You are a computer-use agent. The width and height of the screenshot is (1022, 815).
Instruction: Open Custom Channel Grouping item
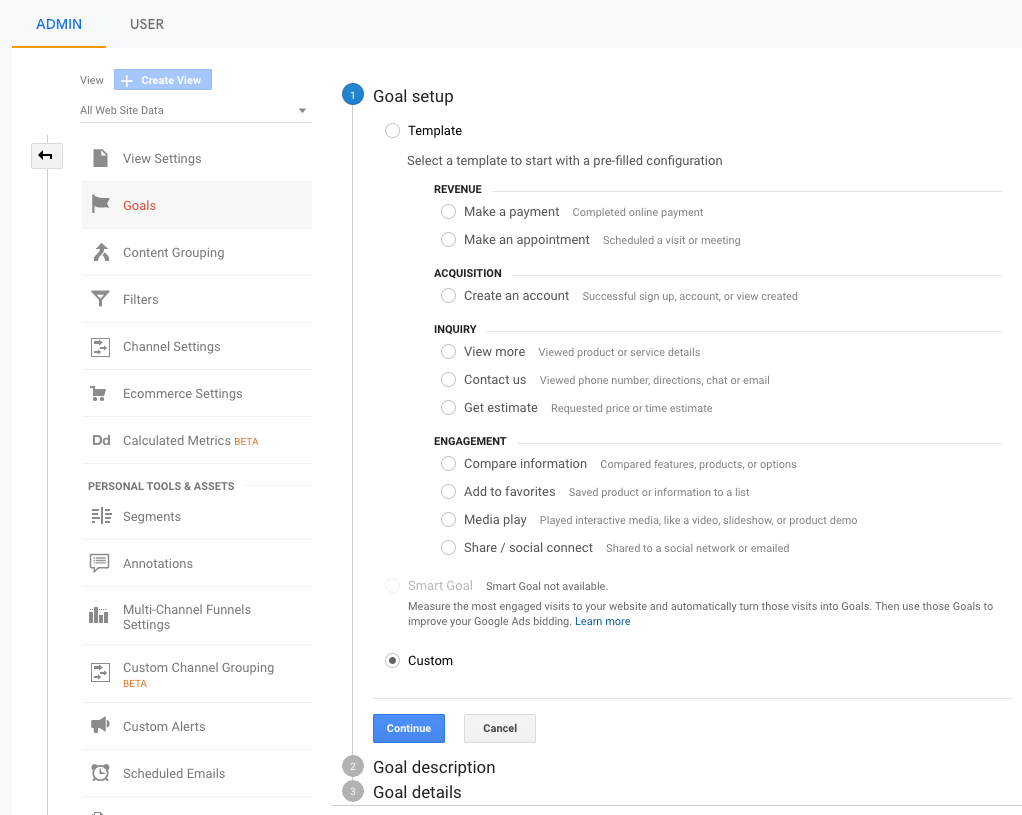point(197,674)
